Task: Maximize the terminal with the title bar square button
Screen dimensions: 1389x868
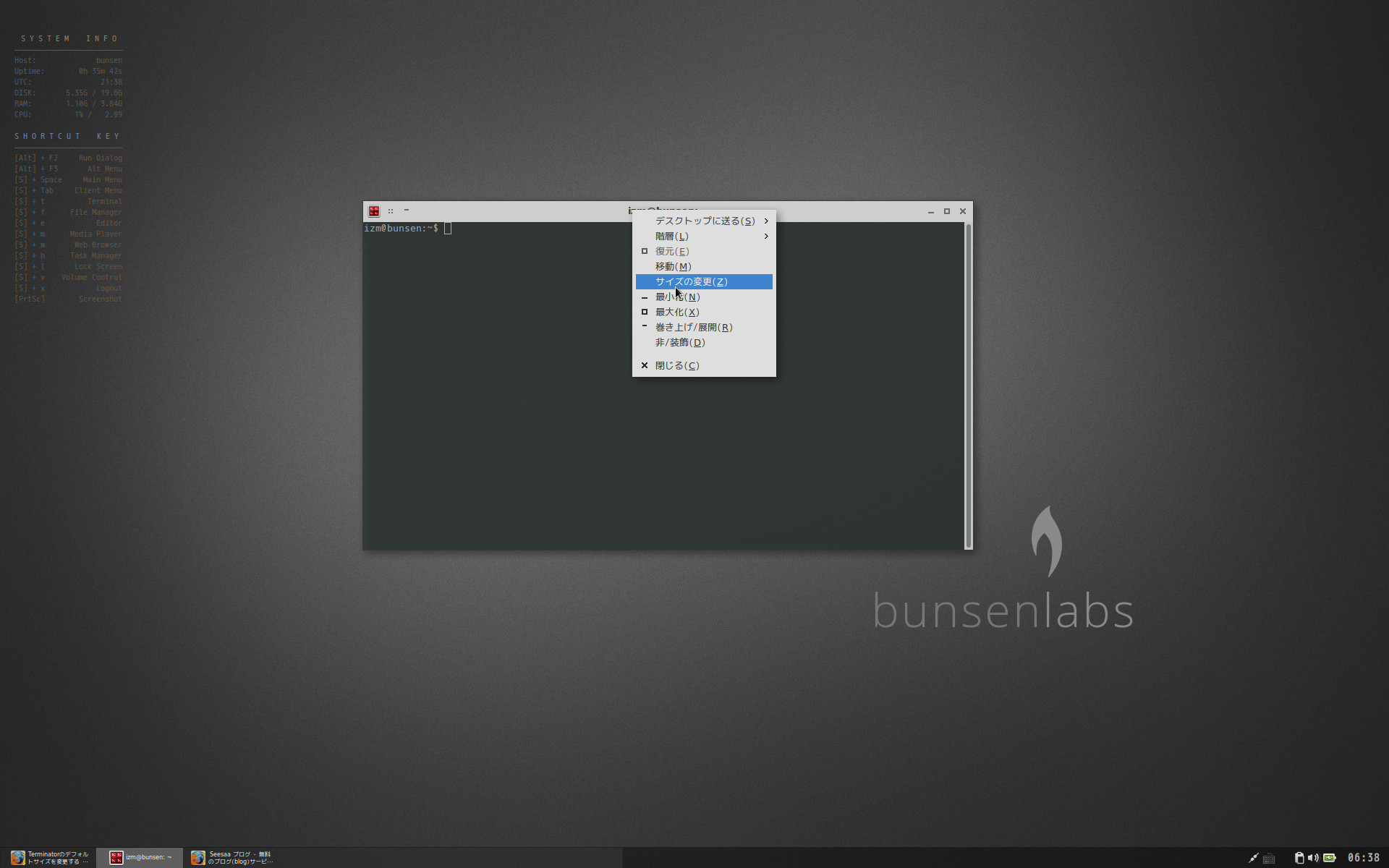Action: pyautogui.click(x=947, y=211)
